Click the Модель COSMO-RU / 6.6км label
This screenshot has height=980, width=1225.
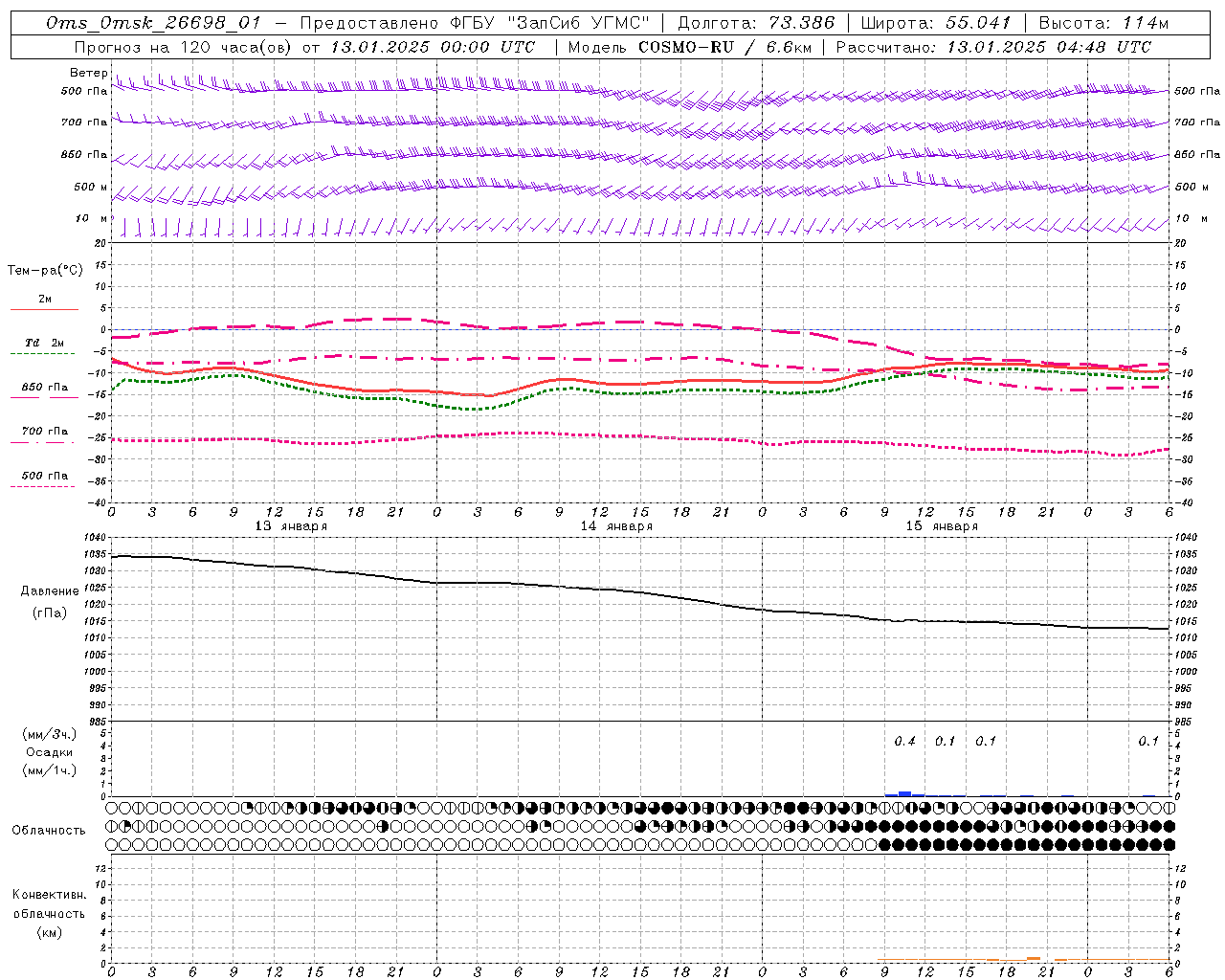pos(689,47)
